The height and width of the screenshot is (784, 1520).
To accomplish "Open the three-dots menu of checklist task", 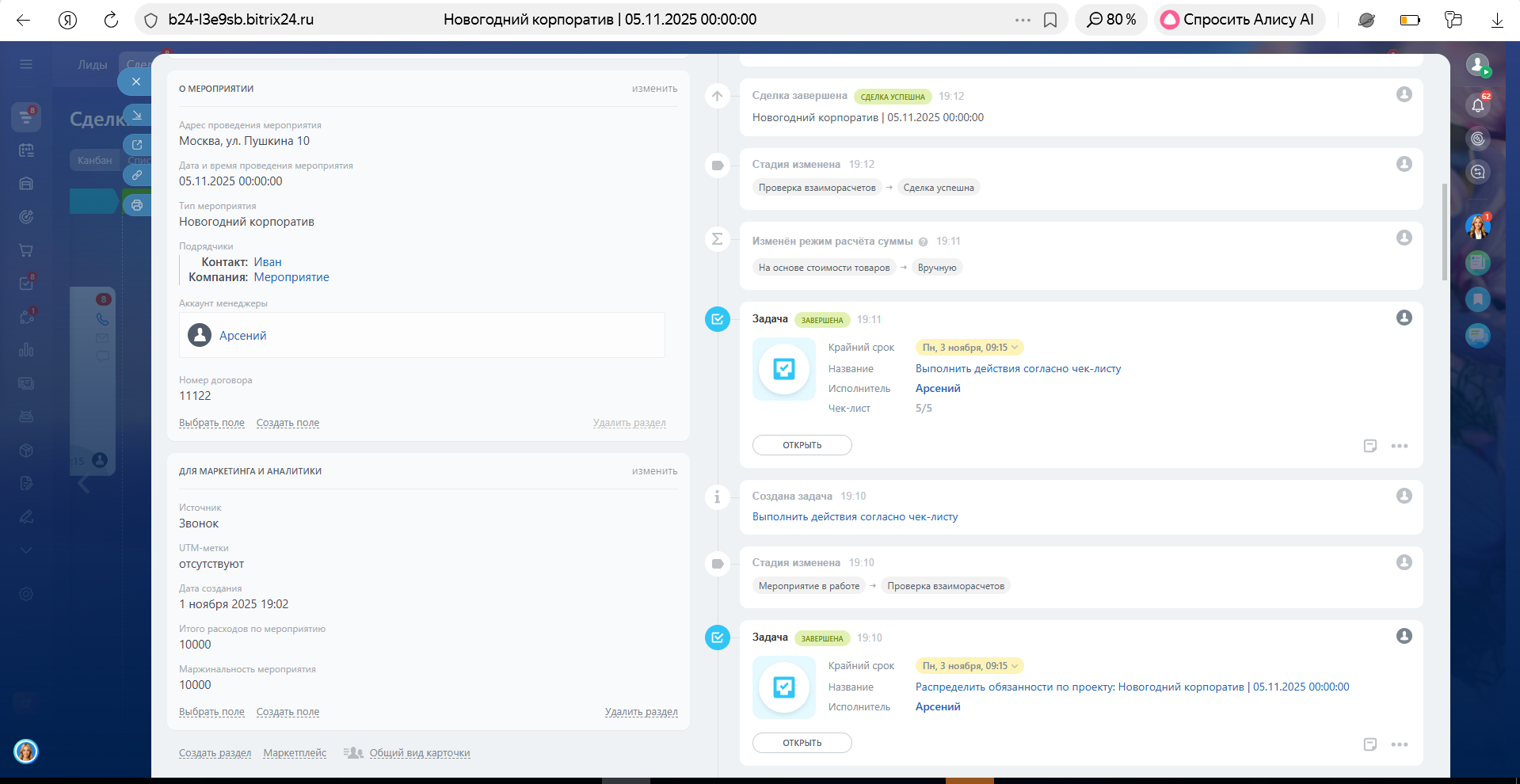I will tap(1400, 446).
